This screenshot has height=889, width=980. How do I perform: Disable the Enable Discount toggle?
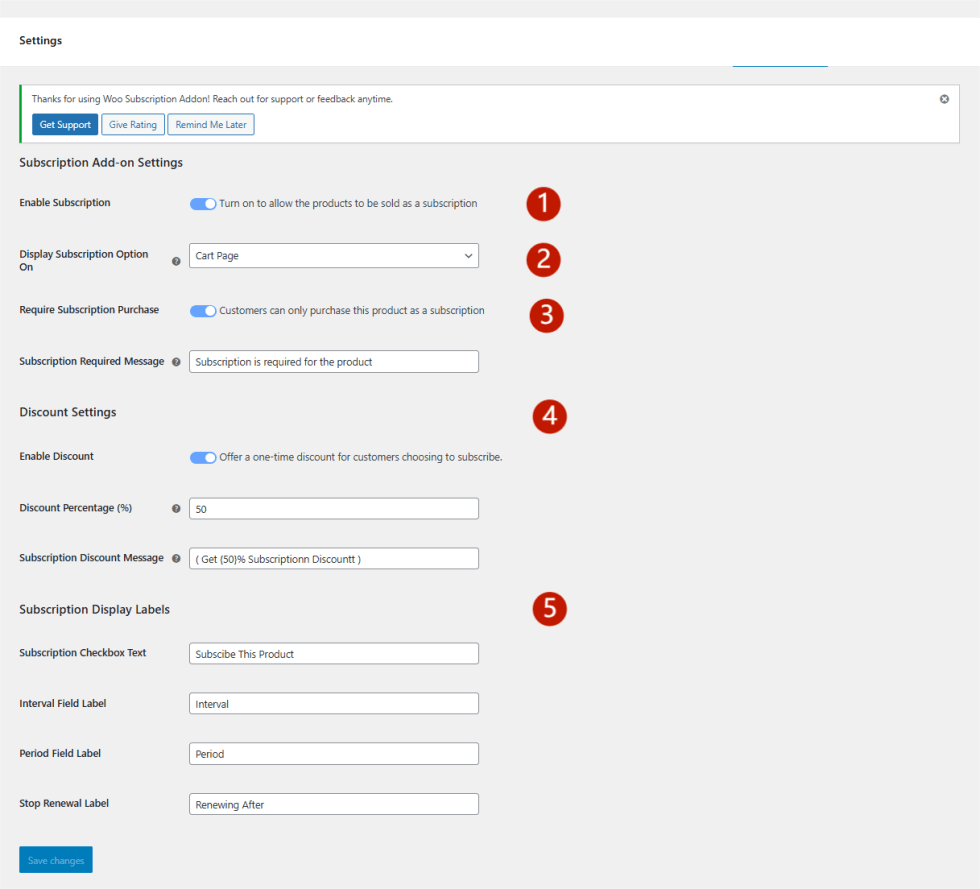203,458
